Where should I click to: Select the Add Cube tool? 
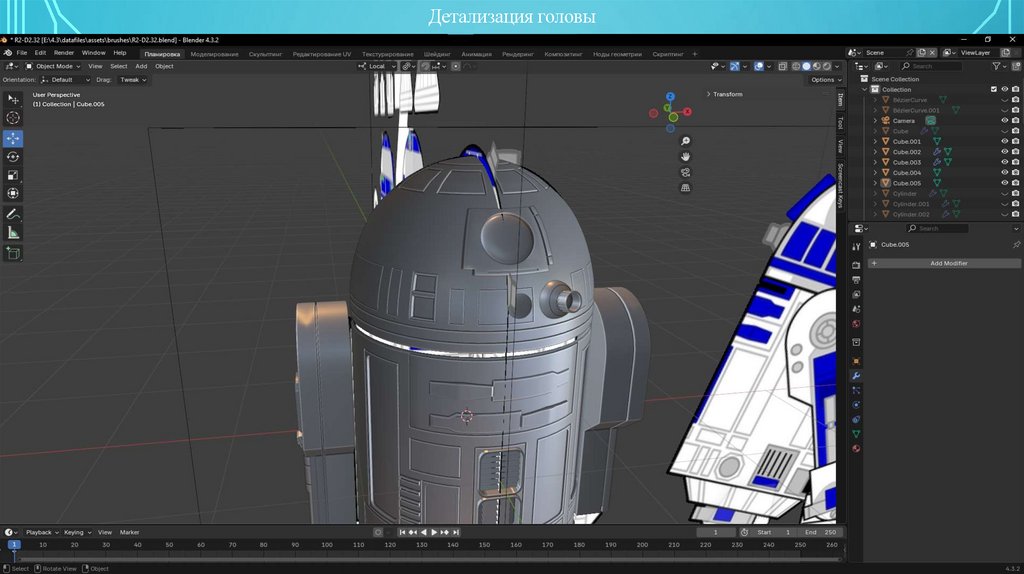pos(13,253)
